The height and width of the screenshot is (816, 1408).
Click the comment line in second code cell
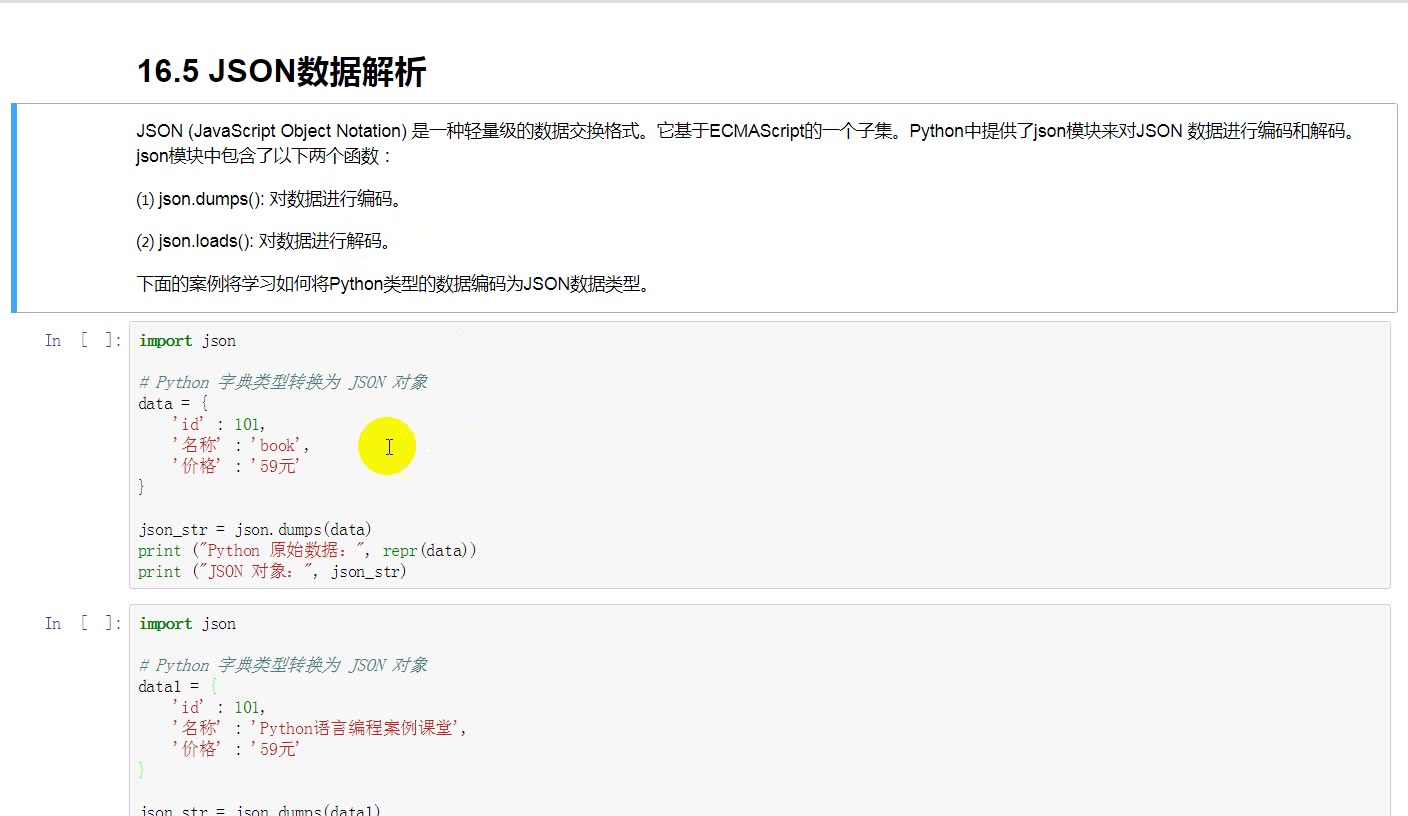[283, 666]
